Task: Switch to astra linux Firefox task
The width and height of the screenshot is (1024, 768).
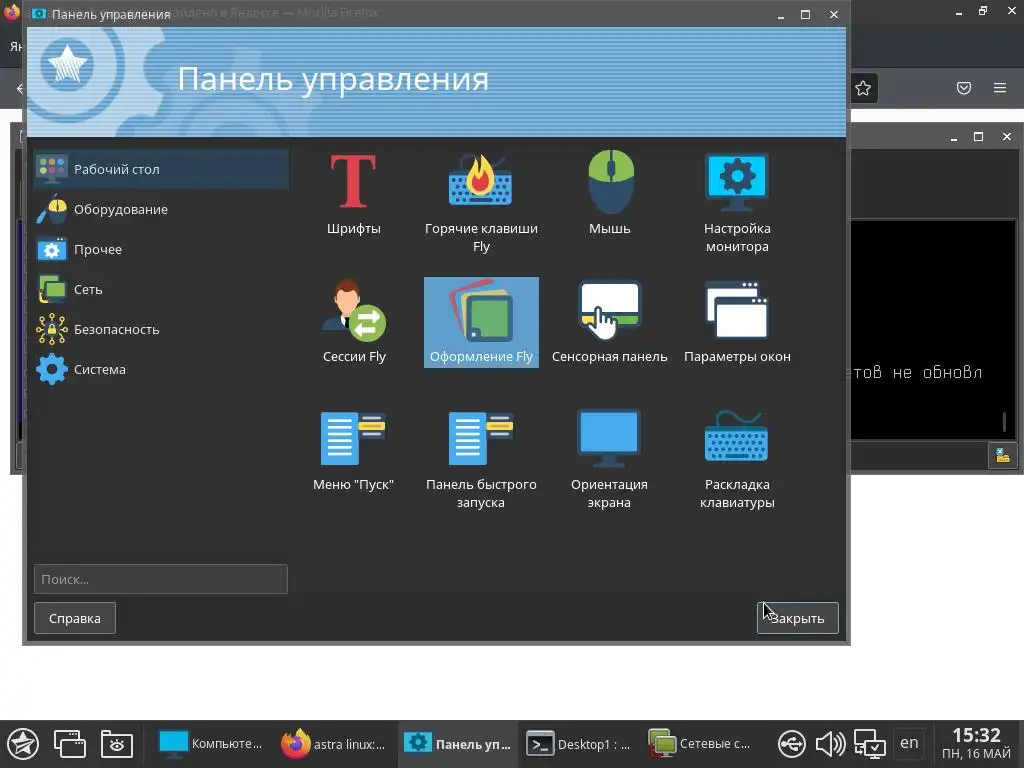Action: tap(333, 744)
